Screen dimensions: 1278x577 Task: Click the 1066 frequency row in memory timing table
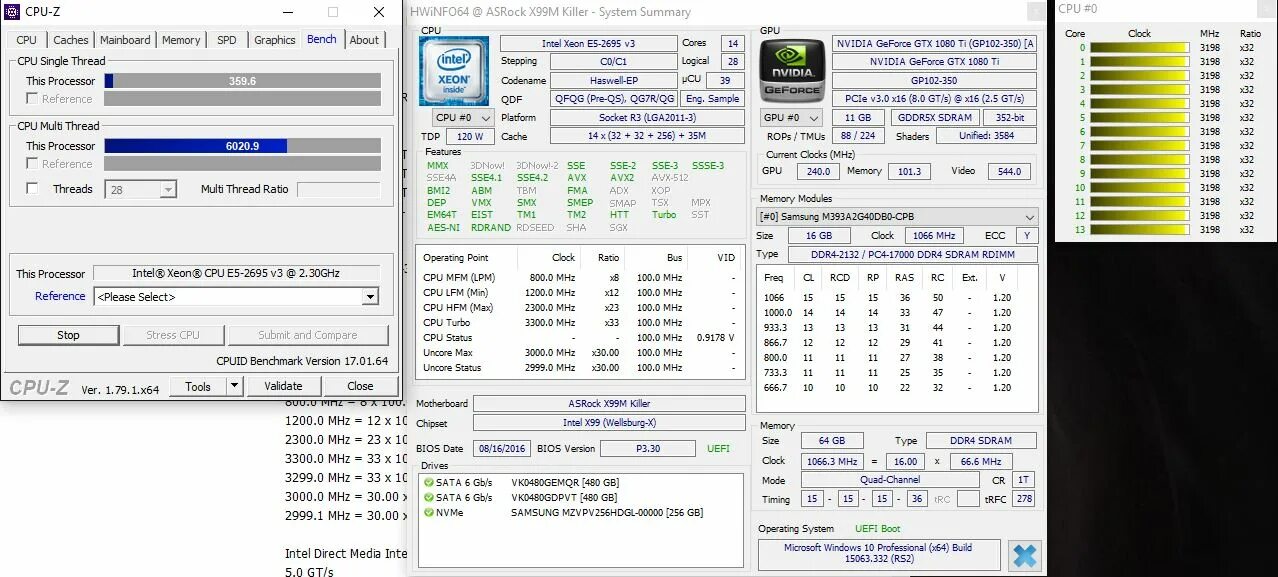897,298
